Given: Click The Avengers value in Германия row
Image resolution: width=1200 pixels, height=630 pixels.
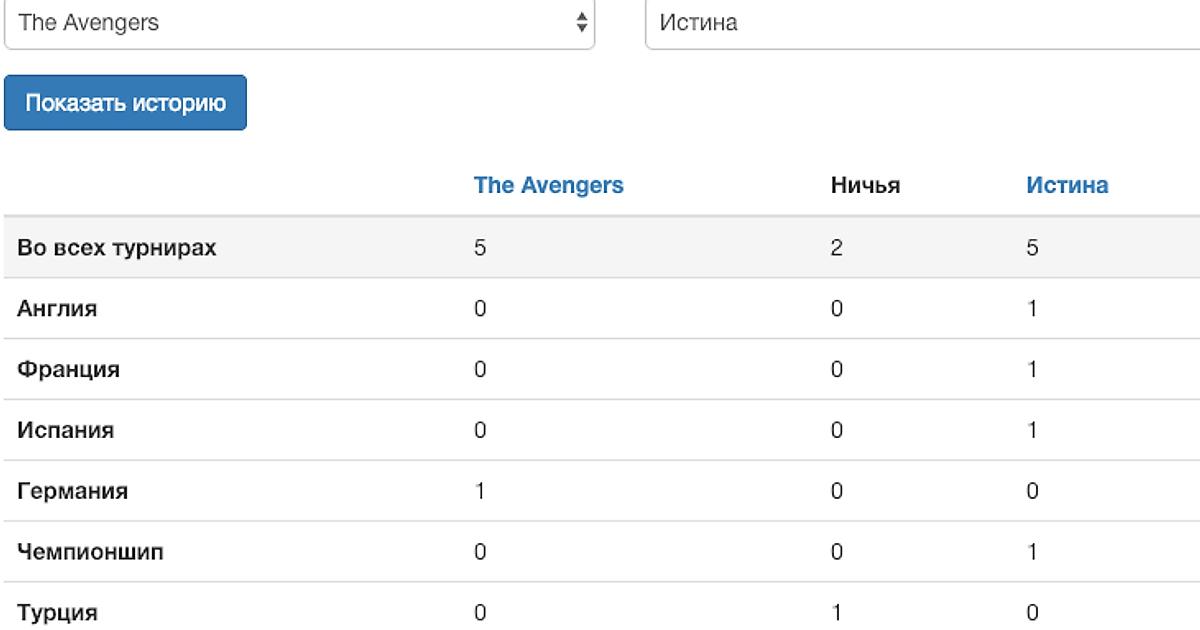Looking at the screenshot, I should (x=480, y=492).
